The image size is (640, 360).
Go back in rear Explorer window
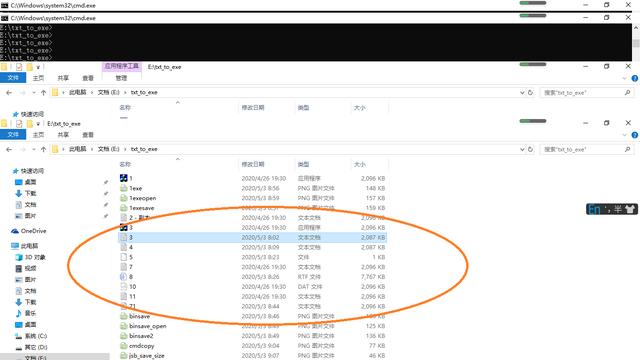click(x=9, y=93)
